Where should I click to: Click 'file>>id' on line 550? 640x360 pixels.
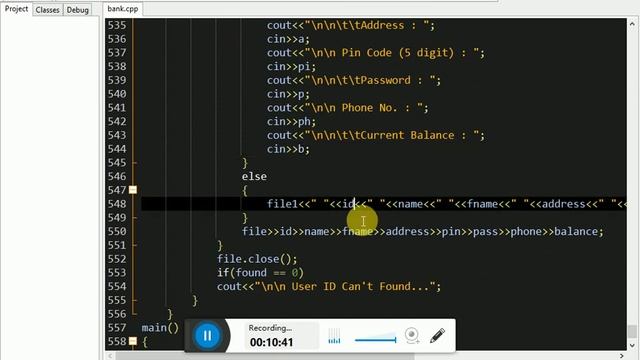[267, 231]
